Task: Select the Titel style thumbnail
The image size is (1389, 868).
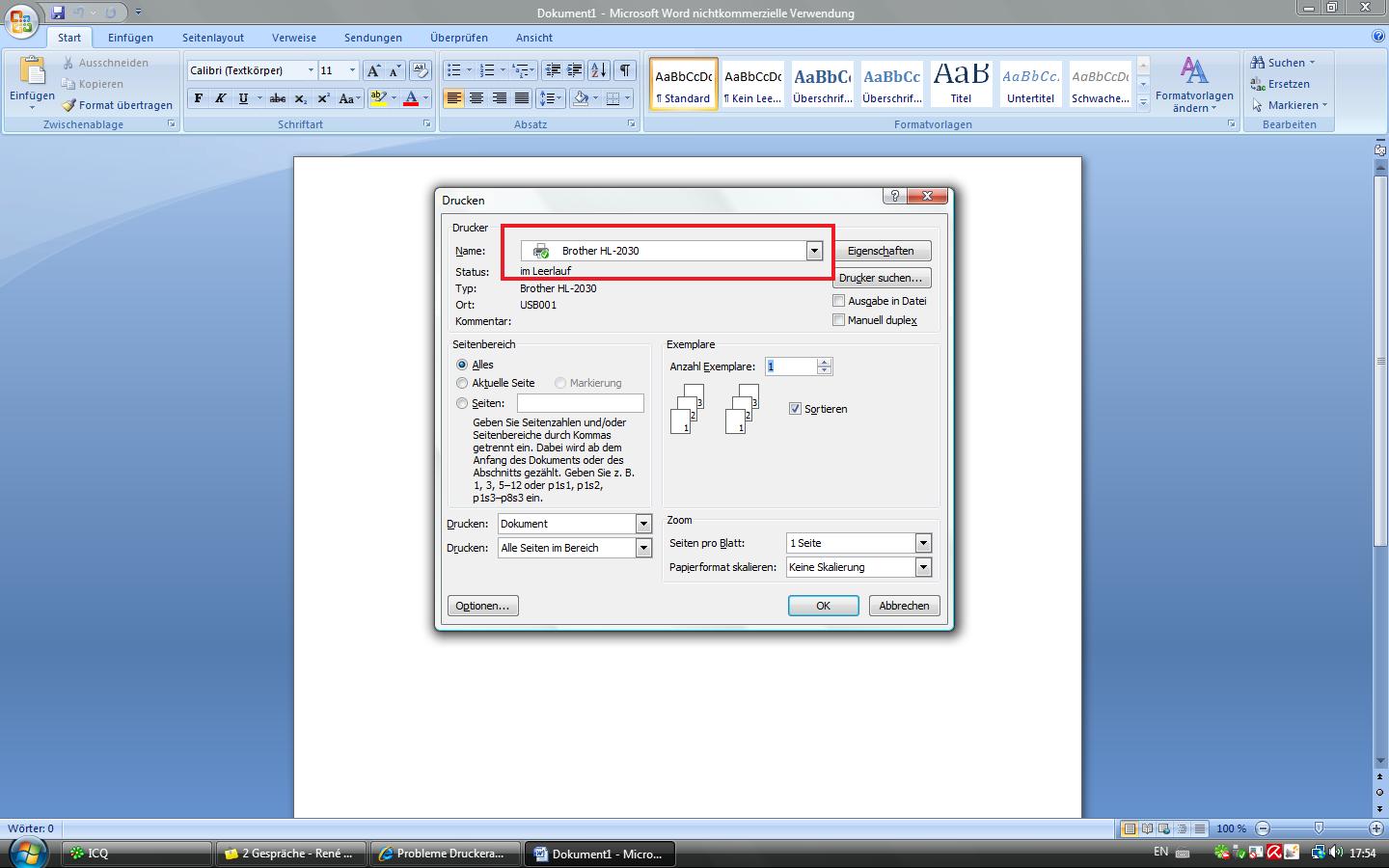Action: 961,83
